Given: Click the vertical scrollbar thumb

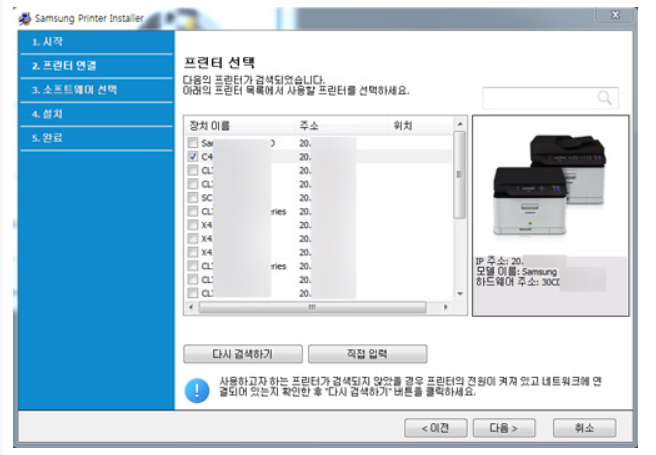Looking at the screenshot, I should (460, 174).
